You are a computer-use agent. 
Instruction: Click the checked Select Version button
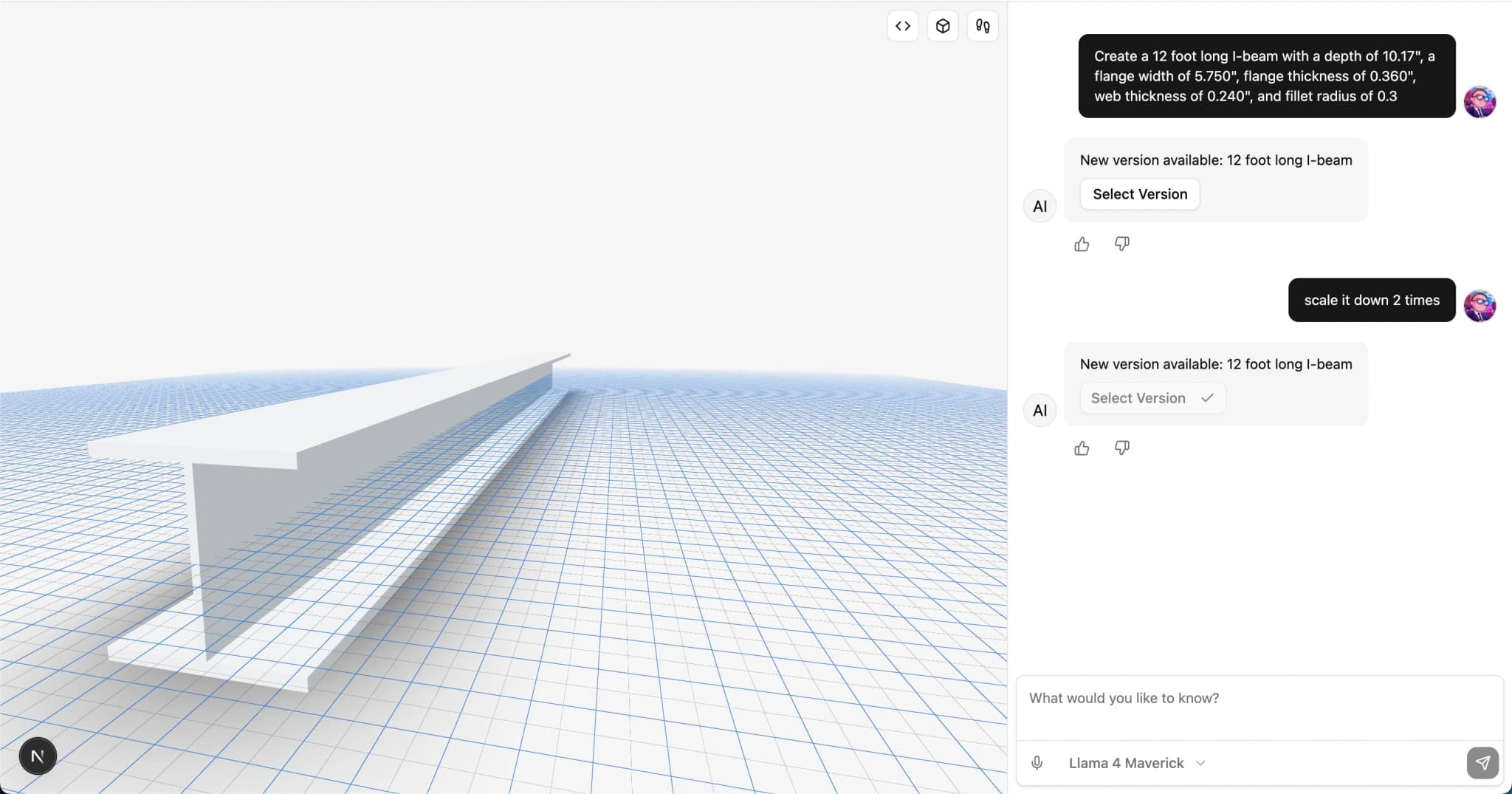point(1151,397)
